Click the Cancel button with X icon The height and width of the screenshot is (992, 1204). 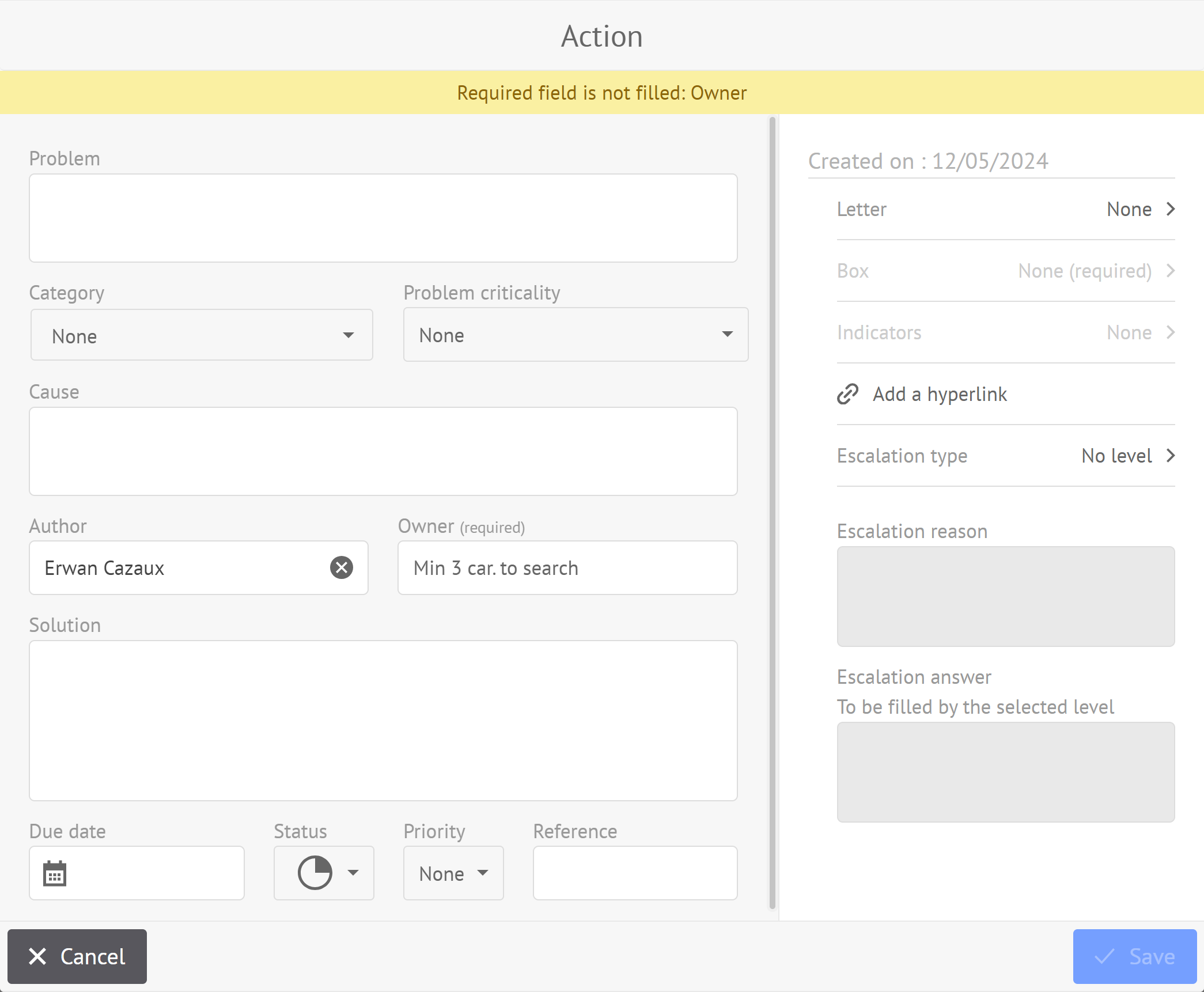(x=77, y=956)
